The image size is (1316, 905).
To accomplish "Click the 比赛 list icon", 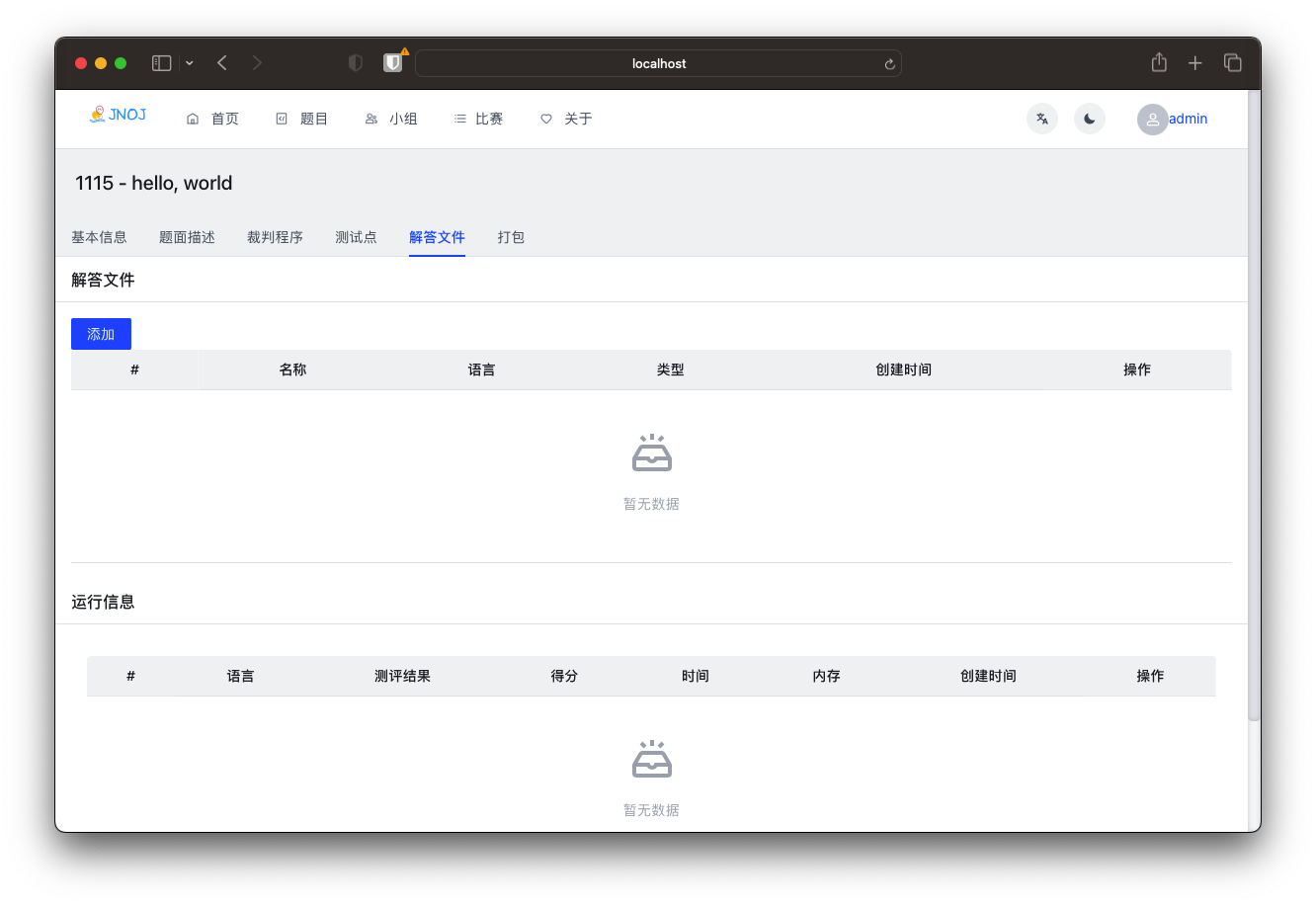I will coord(459,119).
